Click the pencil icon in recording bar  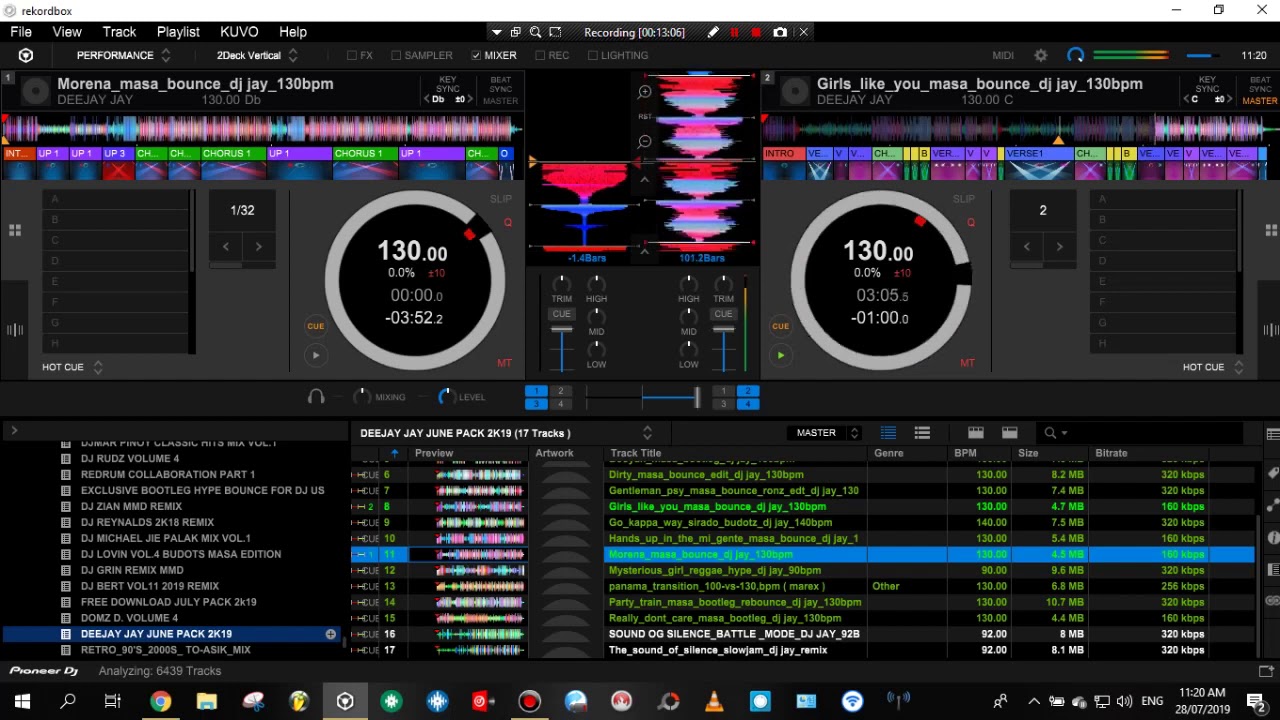tap(713, 32)
